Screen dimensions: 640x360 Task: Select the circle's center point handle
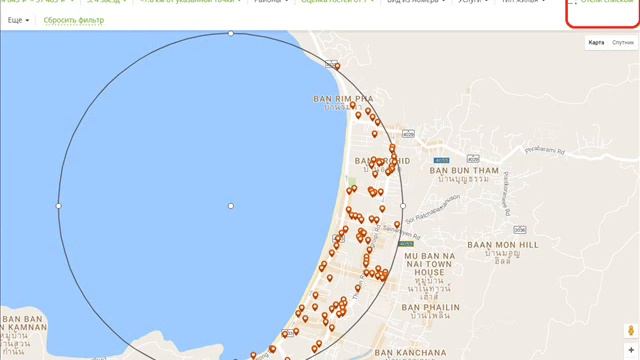point(231,206)
